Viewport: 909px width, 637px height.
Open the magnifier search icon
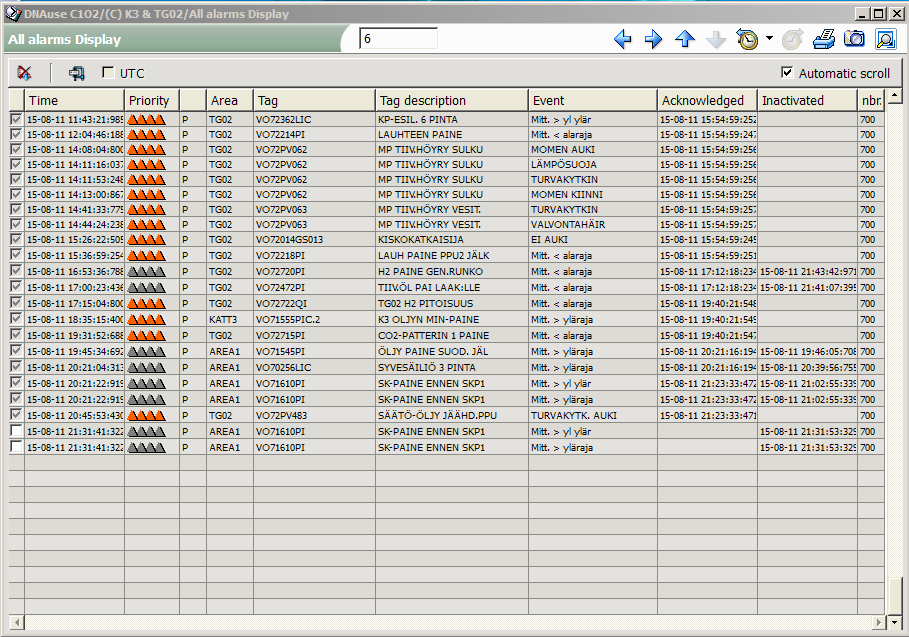point(886,39)
